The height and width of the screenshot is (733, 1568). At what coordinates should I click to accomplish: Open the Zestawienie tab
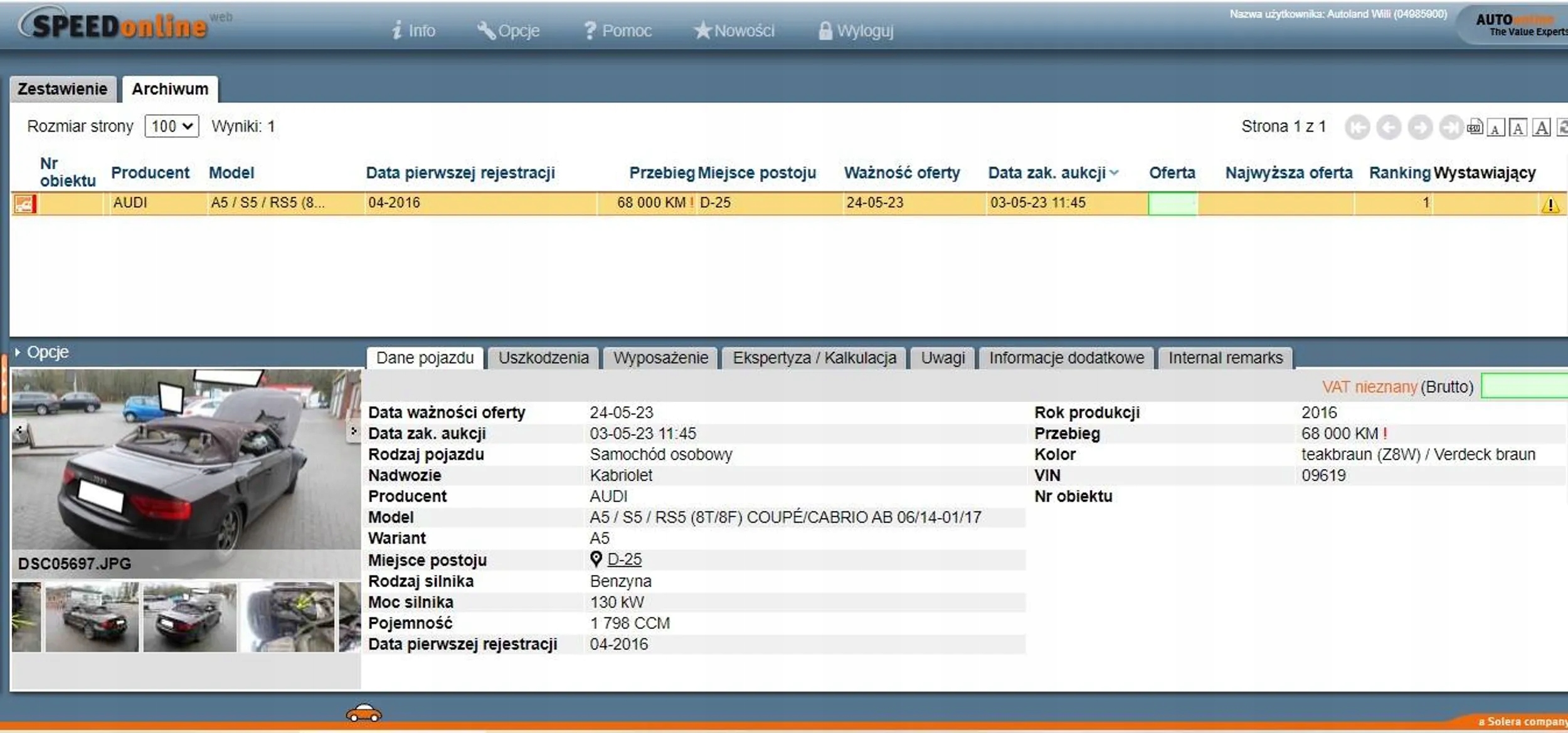(62, 89)
